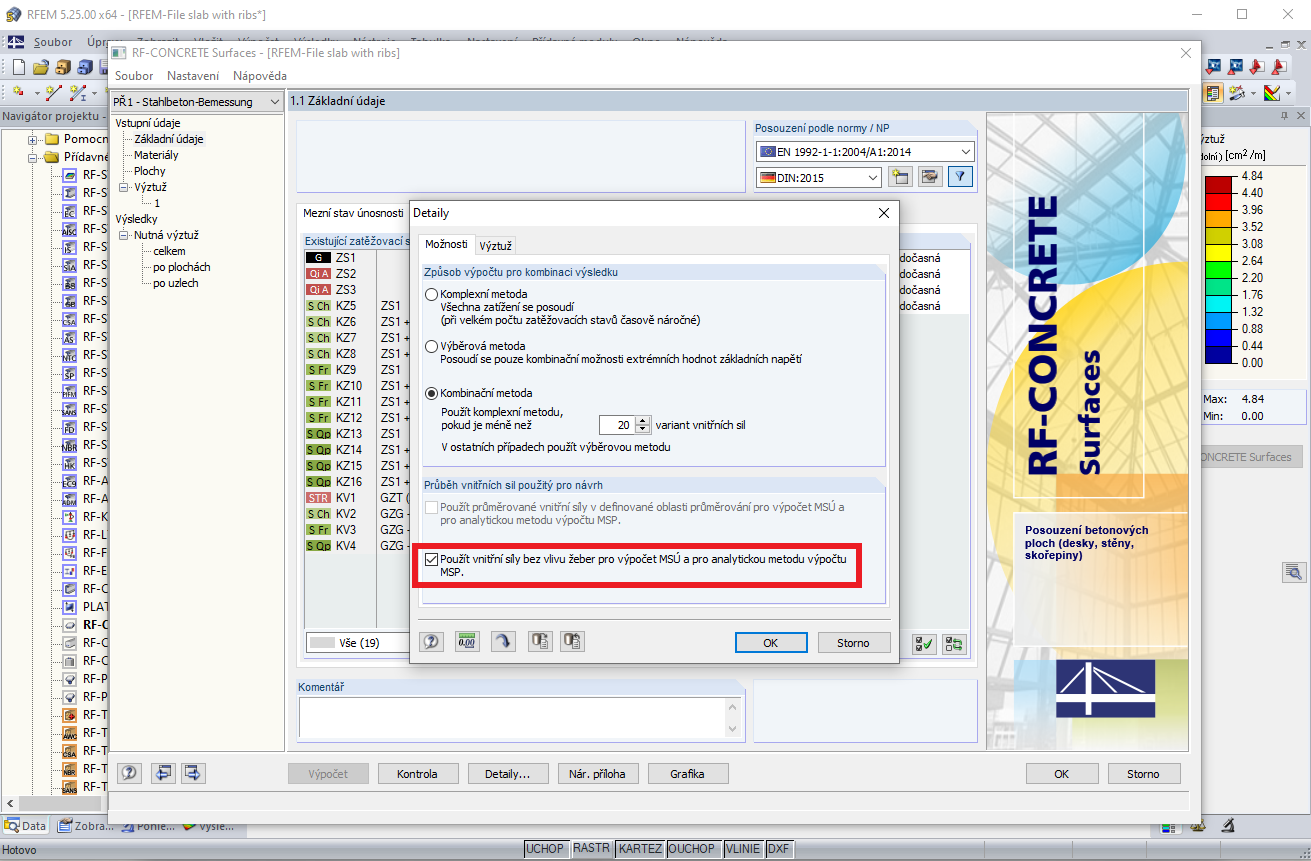Viewport: 1311px width, 861px height.
Task: Collapse the Přídavné folder in navigator
Action: [33, 157]
